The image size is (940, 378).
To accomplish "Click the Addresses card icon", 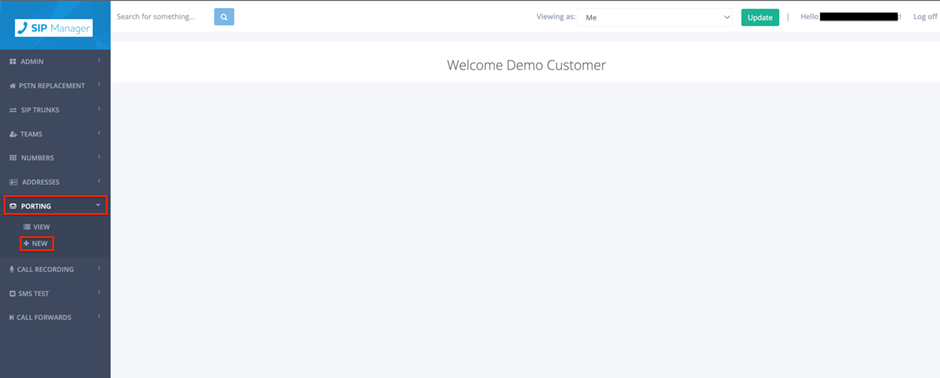I will (13, 182).
